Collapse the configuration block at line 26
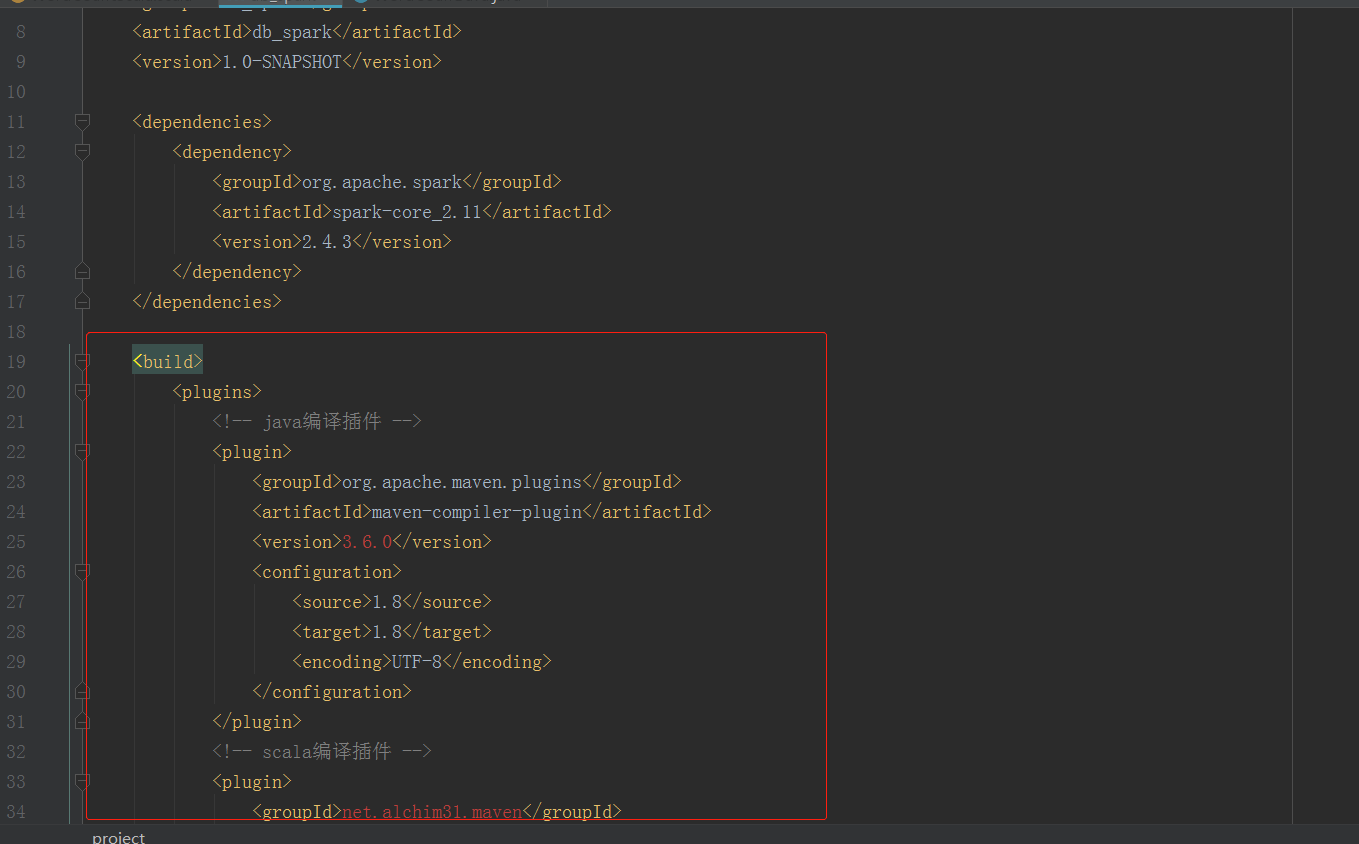 pos(82,571)
